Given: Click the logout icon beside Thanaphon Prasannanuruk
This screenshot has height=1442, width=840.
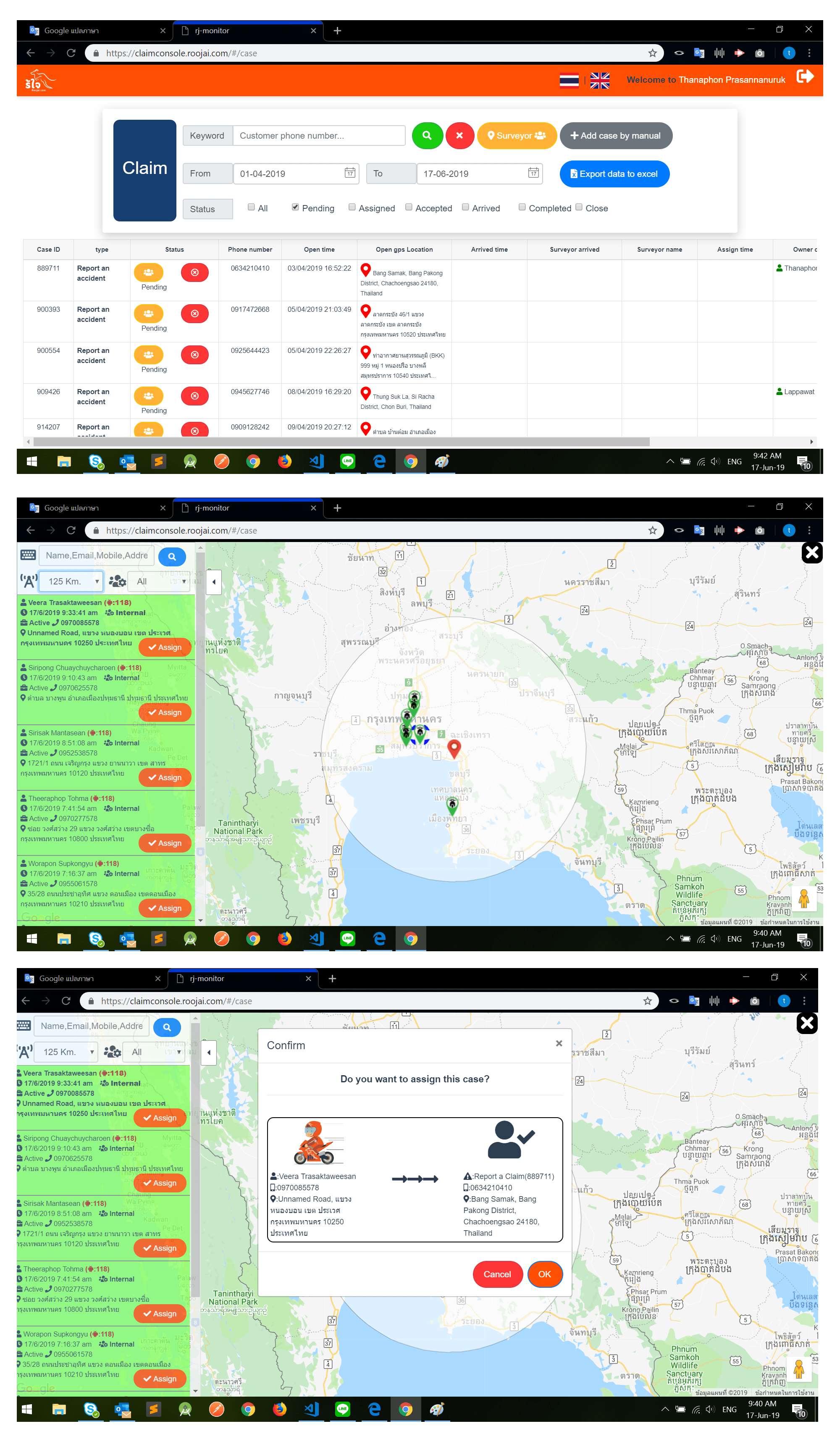Looking at the screenshot, I should click(805, 76).
